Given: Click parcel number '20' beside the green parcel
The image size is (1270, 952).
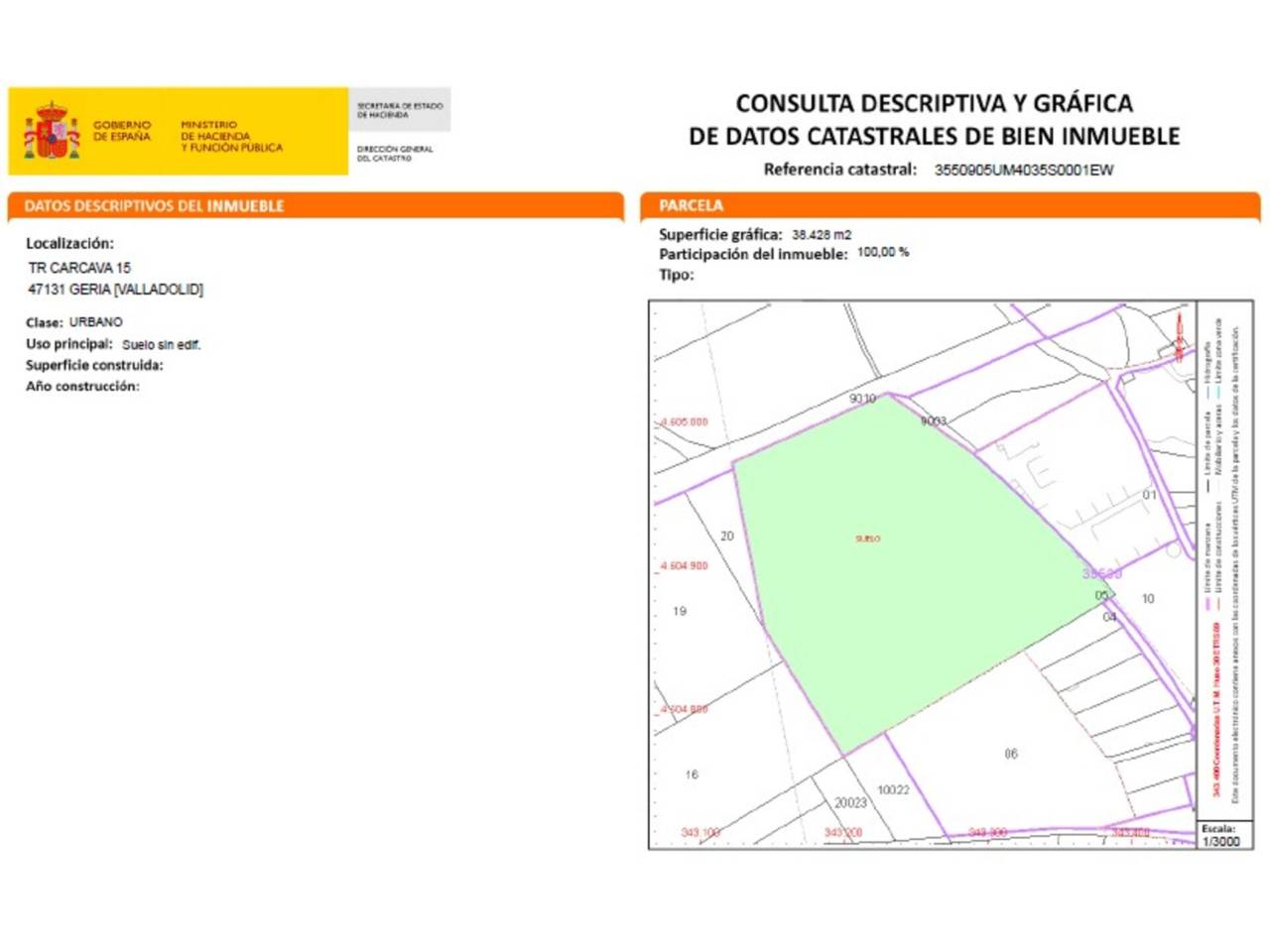Looking at the screenshot, I should click(726, 536).
